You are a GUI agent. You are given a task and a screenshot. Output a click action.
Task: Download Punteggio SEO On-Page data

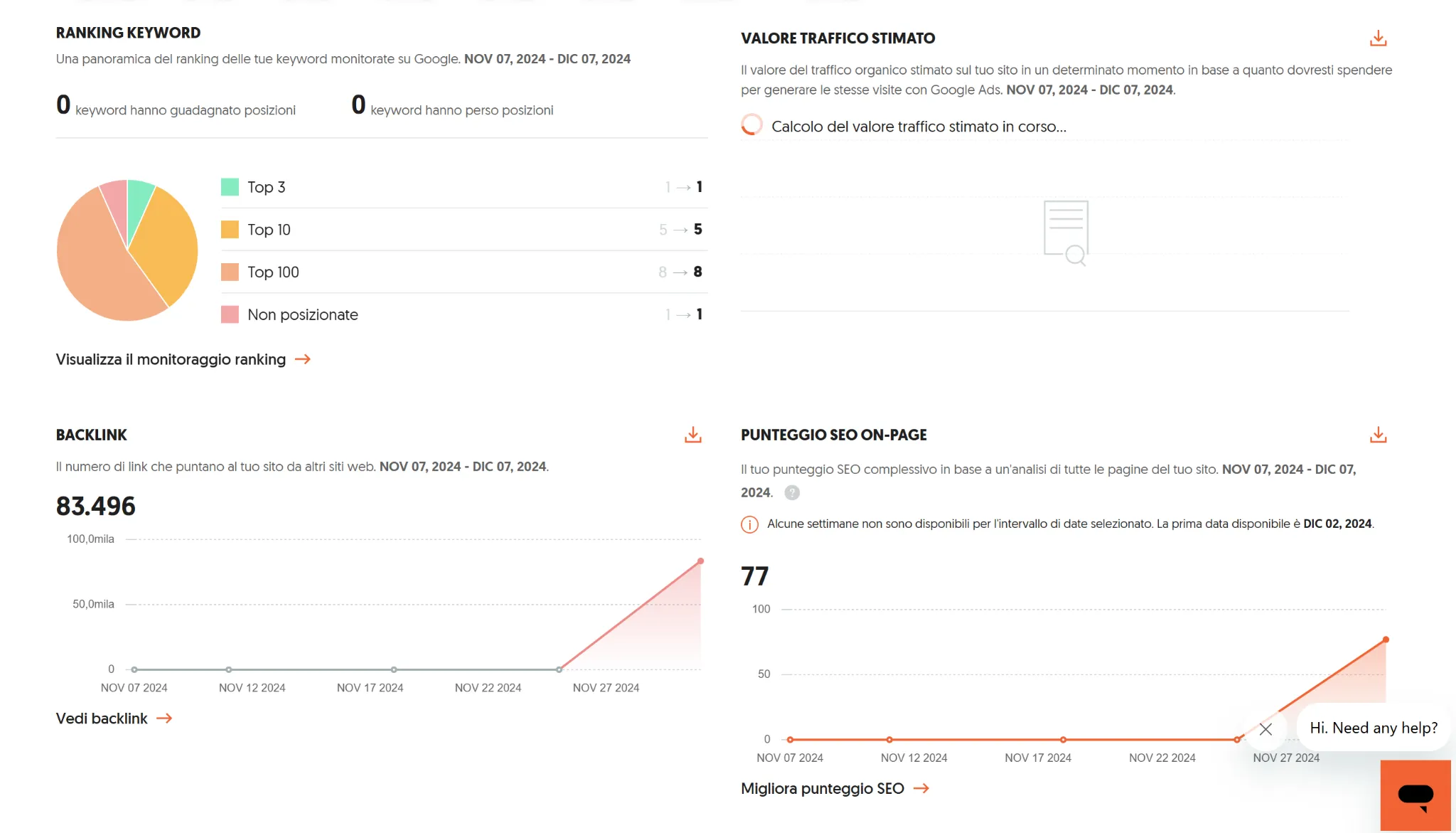[x=1379, y=435]
